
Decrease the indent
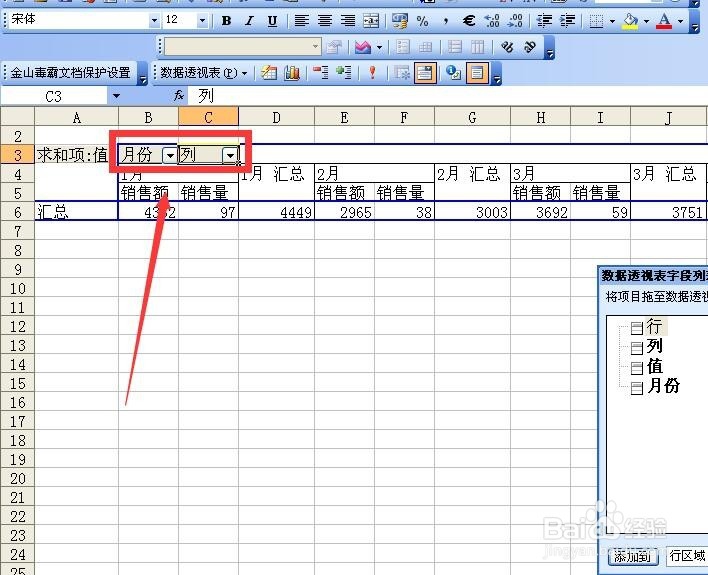click(x=544, y=21)
